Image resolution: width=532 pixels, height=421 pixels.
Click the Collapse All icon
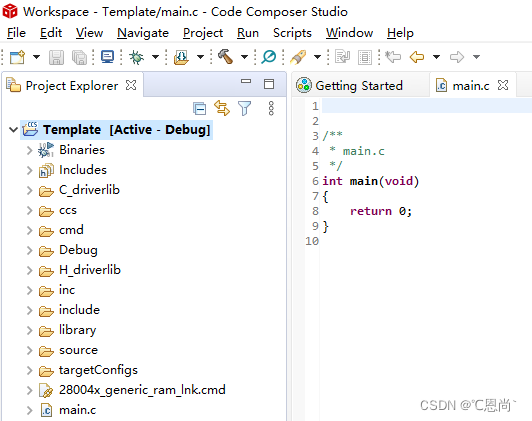pyautogui.click(x=200, y=109)
